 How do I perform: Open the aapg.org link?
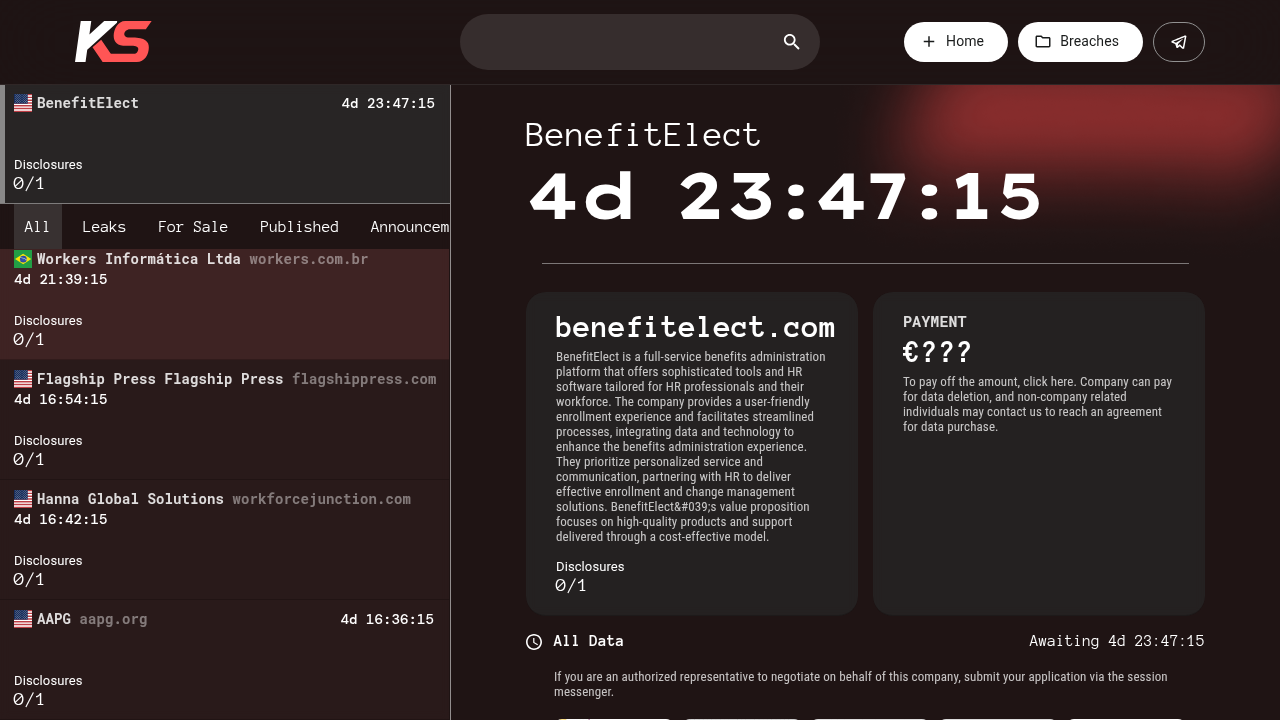113,619
